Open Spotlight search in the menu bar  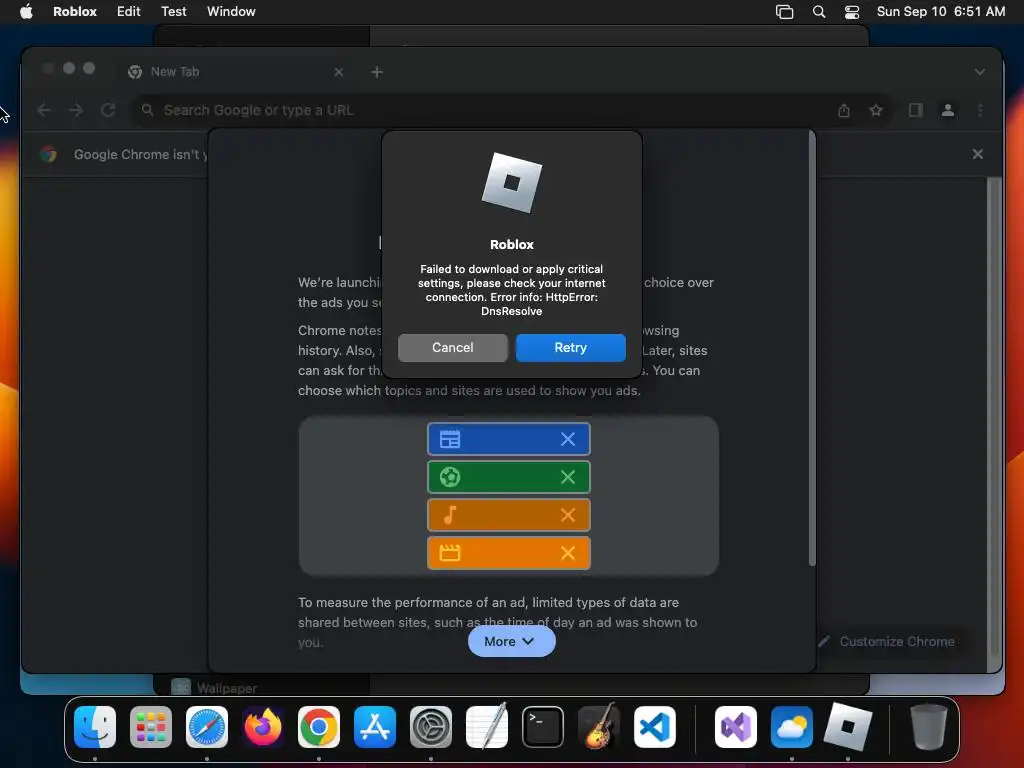tap(819, 12)
